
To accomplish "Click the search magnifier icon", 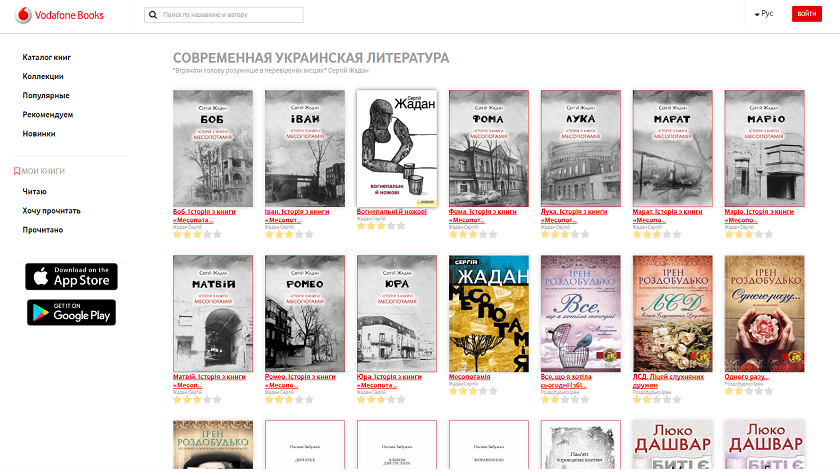I will pyautogui.click(x=153, y=15).
